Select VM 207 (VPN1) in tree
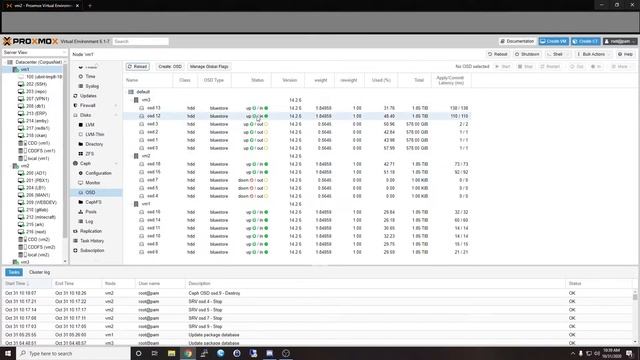This screenshot has width=640, height=360. click(x=37, y=99)
